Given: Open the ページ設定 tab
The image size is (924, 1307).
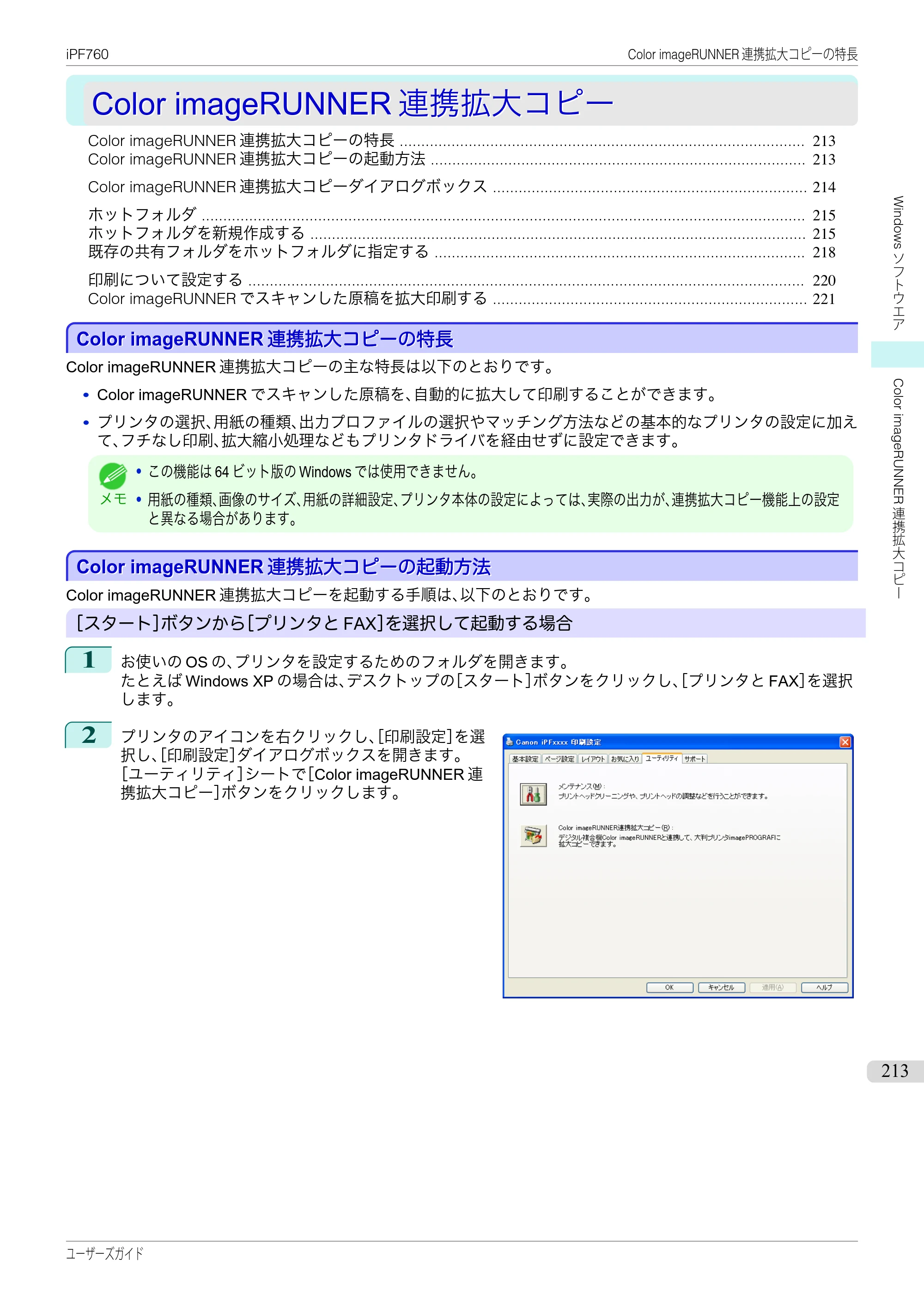Looking at the screenshot, I should (x=559, y=759).
